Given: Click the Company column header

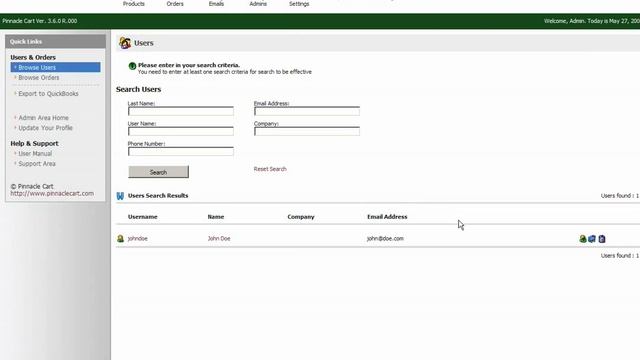Looking at the screenshot, I should pyautogui.click(x=301, y=217).
